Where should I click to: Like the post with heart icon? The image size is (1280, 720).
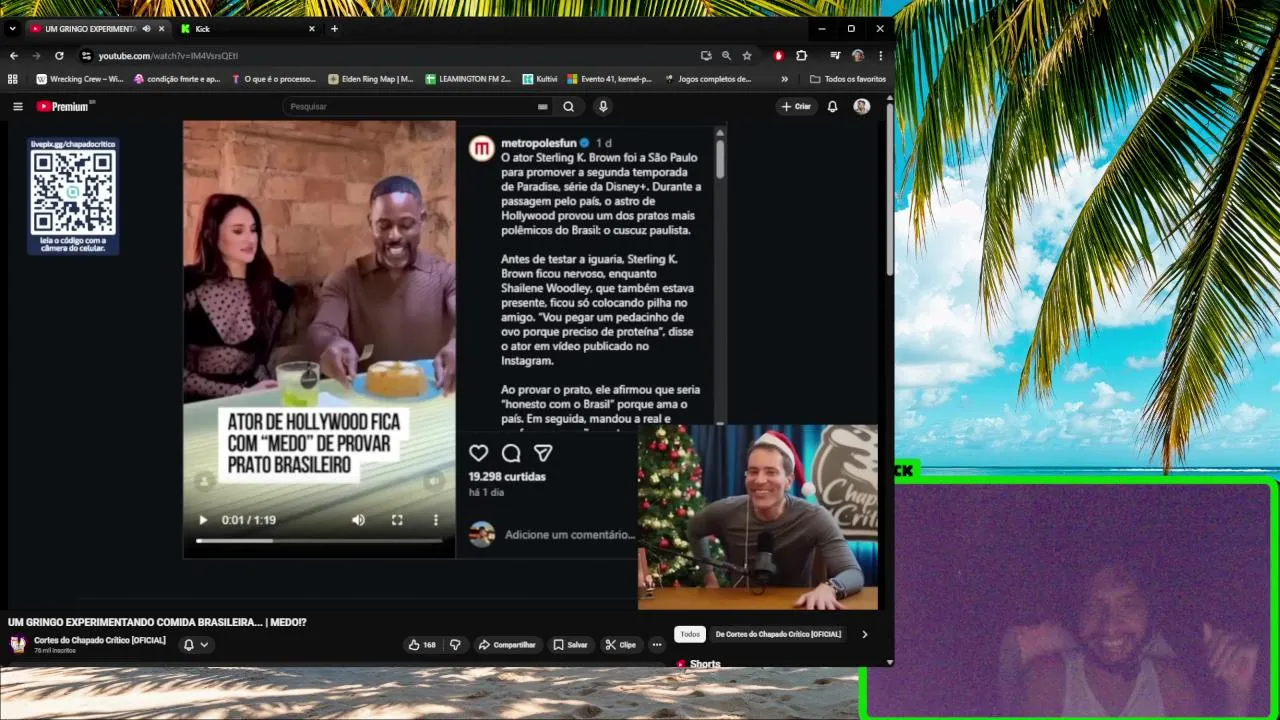(x=479, y=453)
